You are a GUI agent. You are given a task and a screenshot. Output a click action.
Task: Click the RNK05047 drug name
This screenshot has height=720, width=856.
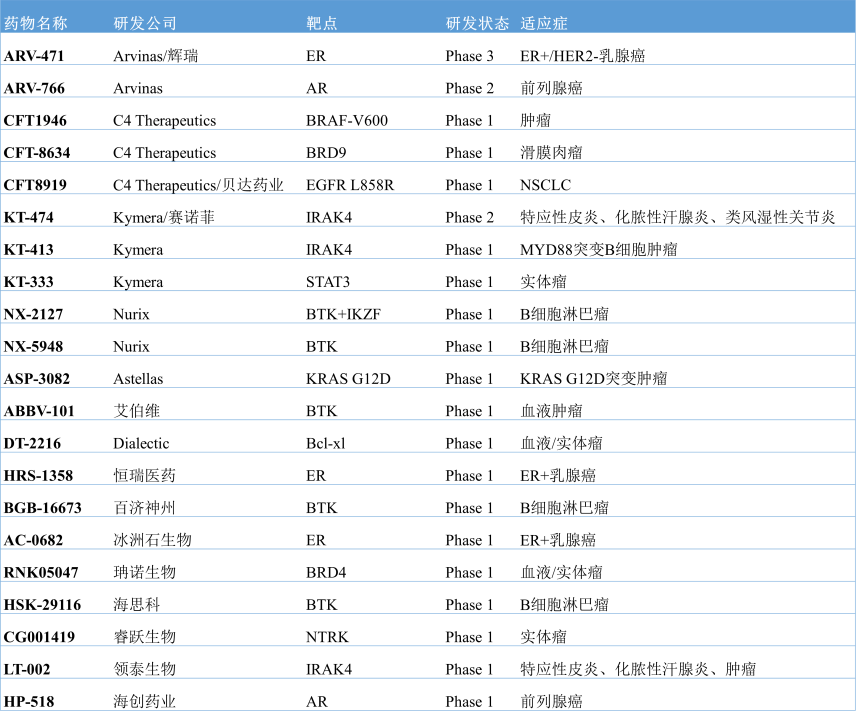point(41,572)
